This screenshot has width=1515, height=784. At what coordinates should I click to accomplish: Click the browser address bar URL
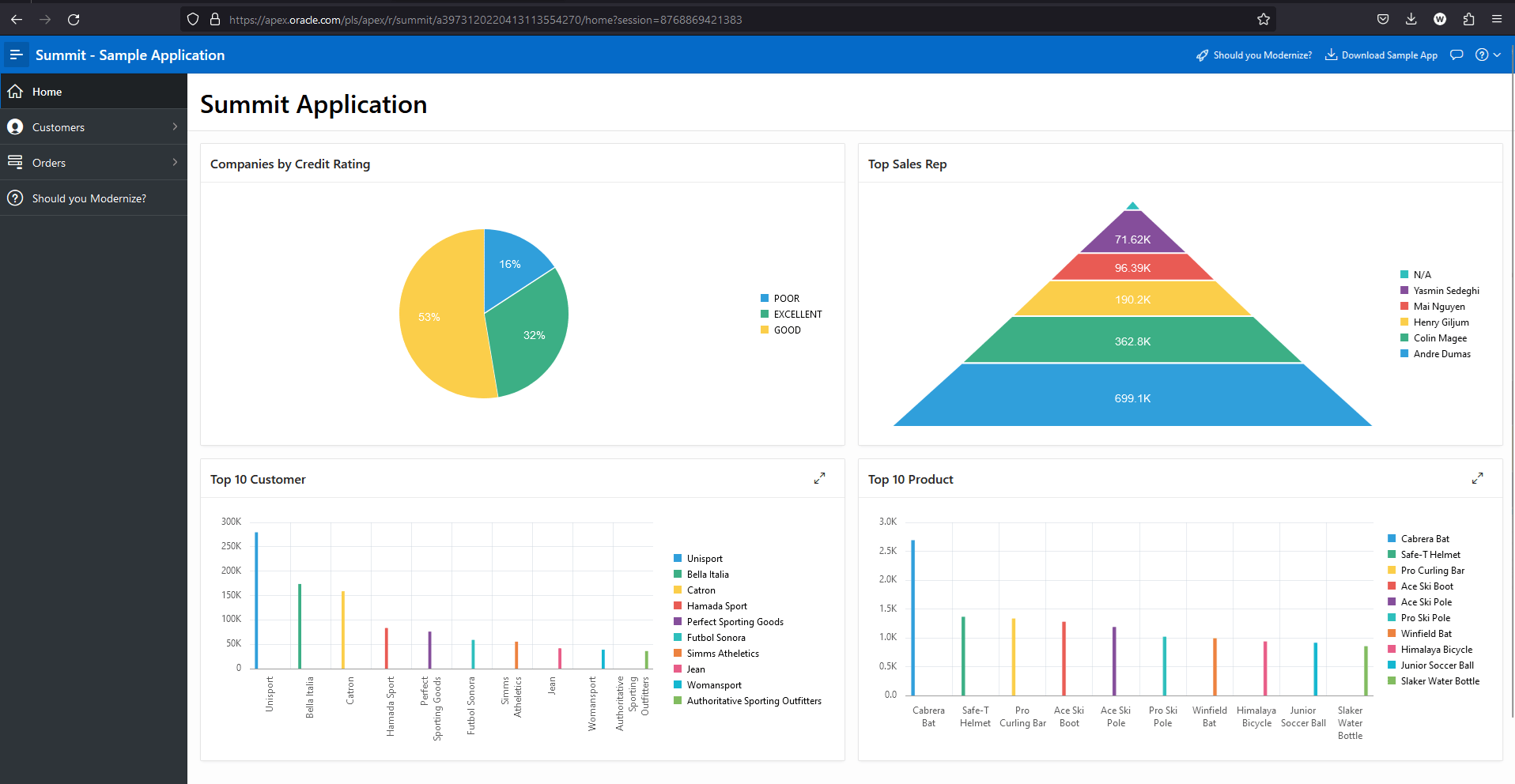point(485,20)
